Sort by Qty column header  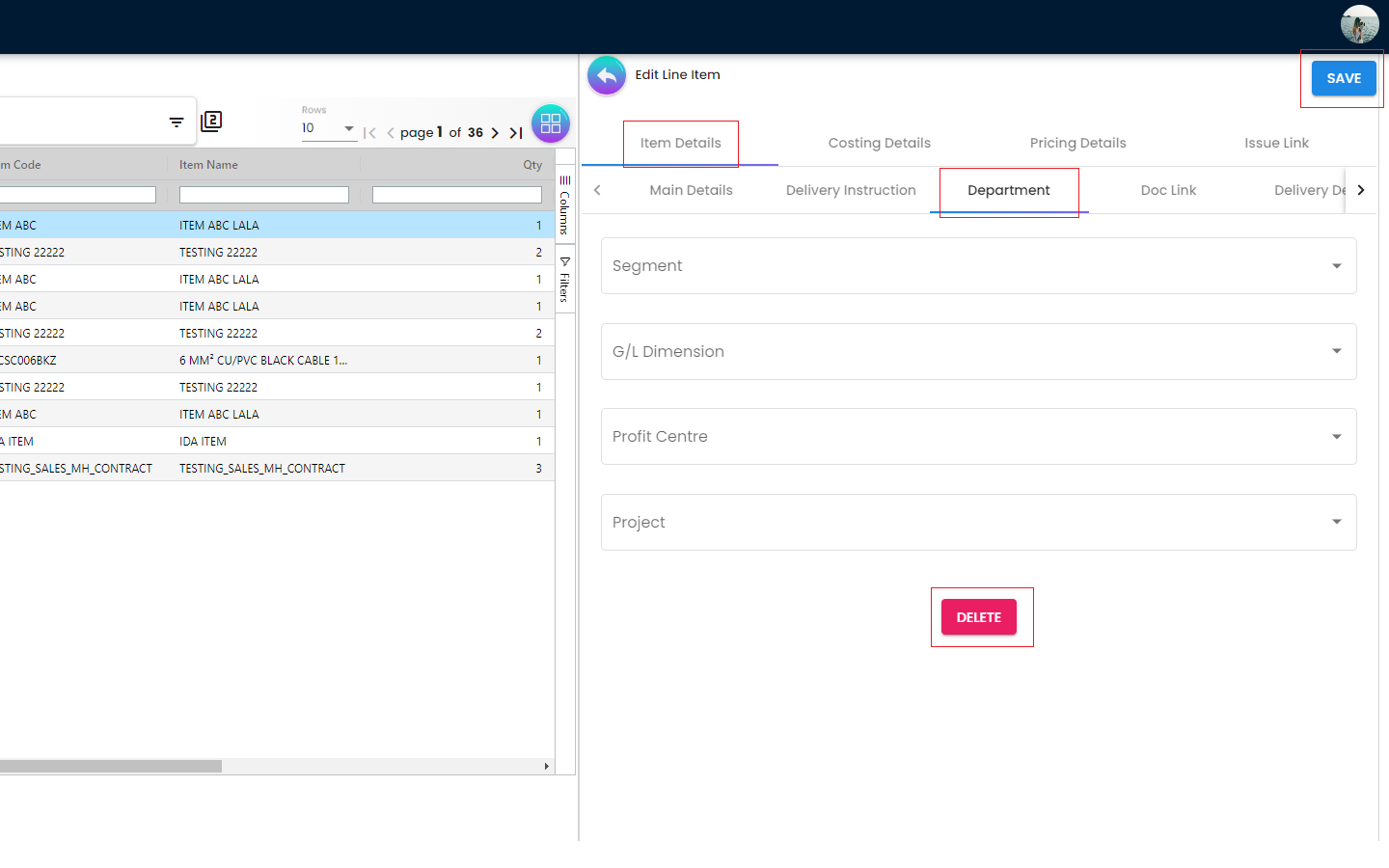coord(532,165)
